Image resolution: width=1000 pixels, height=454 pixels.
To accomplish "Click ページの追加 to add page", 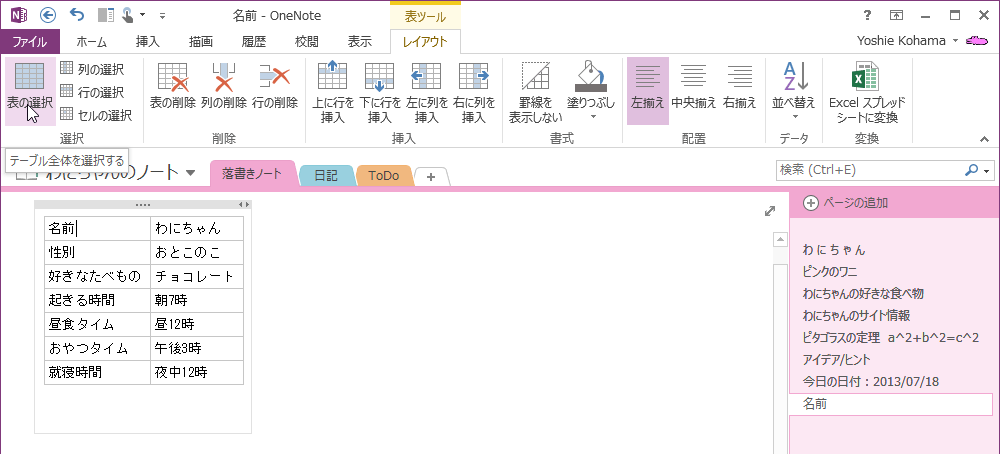I will pos(846,203).
